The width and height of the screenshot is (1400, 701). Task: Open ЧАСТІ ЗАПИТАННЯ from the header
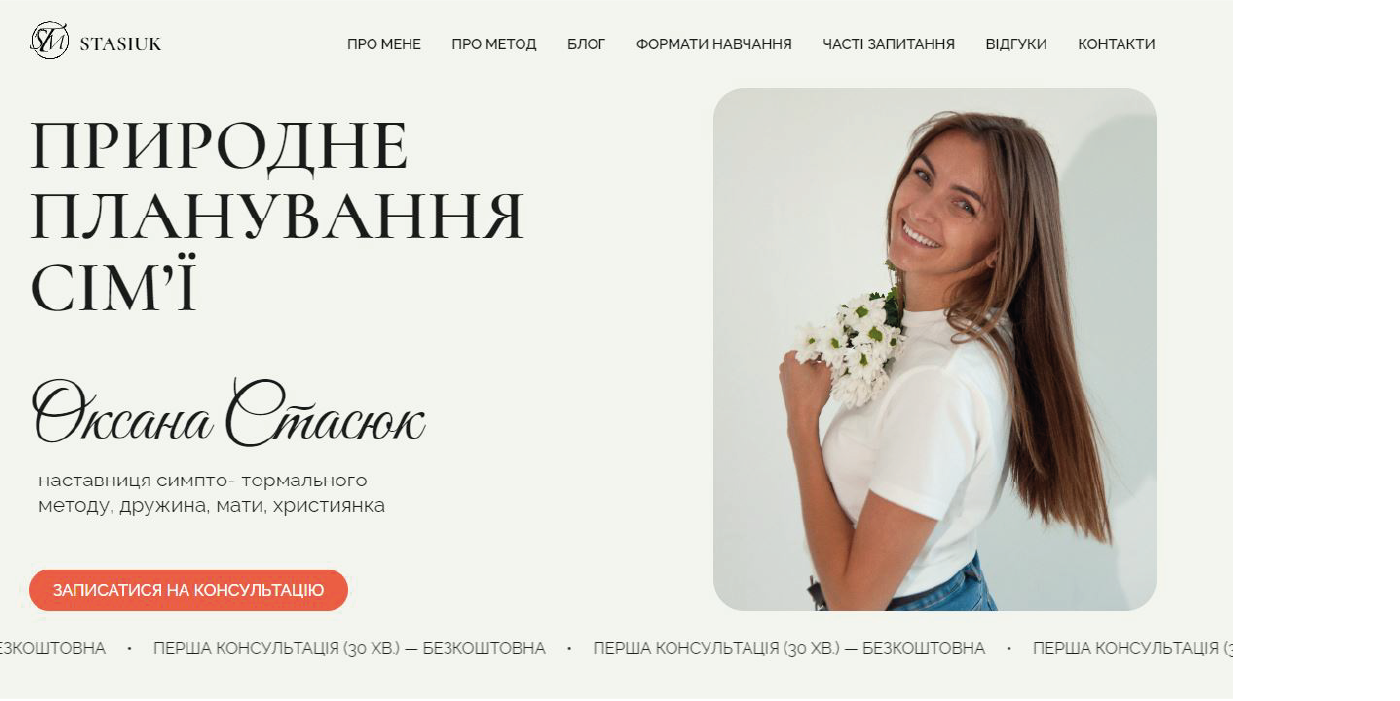click(x=889, y=44)
